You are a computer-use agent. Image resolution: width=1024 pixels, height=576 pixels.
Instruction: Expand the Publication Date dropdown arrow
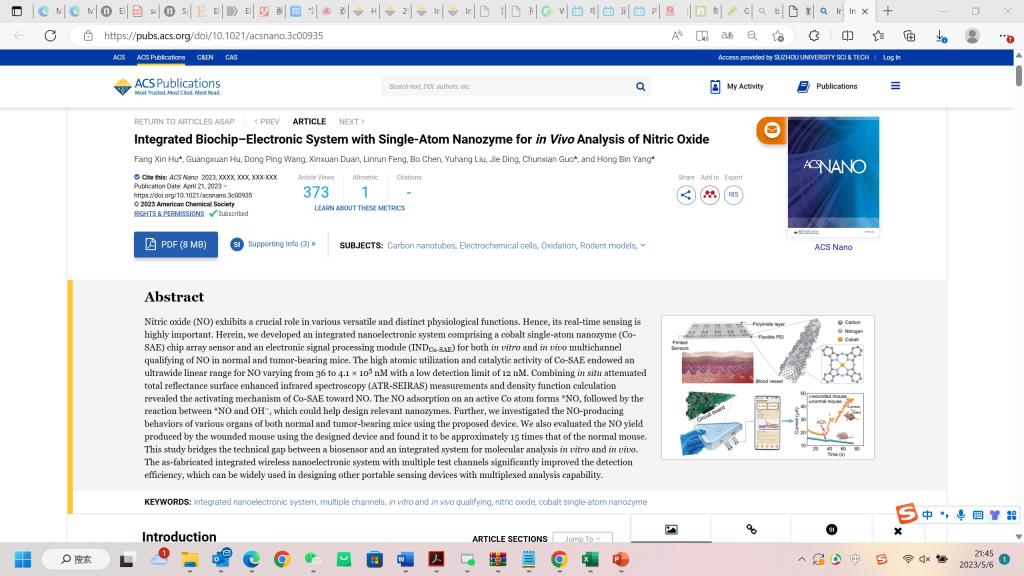tap(225, 186)
